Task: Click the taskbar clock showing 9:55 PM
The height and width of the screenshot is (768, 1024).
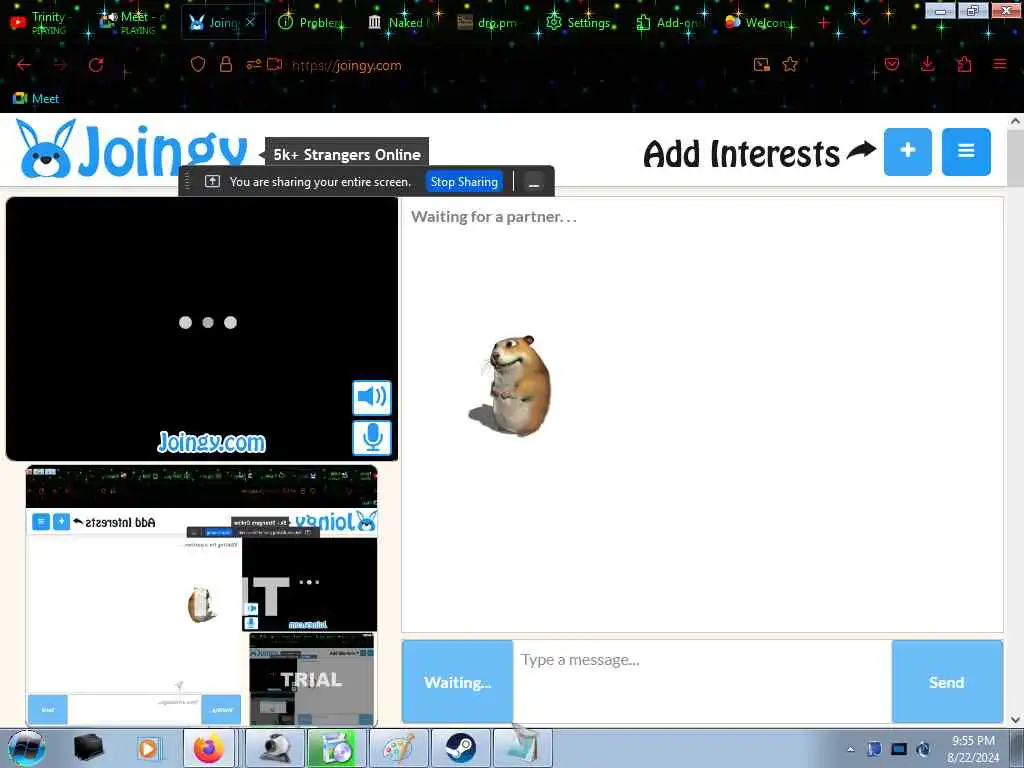Action: [x=973, y=749]
